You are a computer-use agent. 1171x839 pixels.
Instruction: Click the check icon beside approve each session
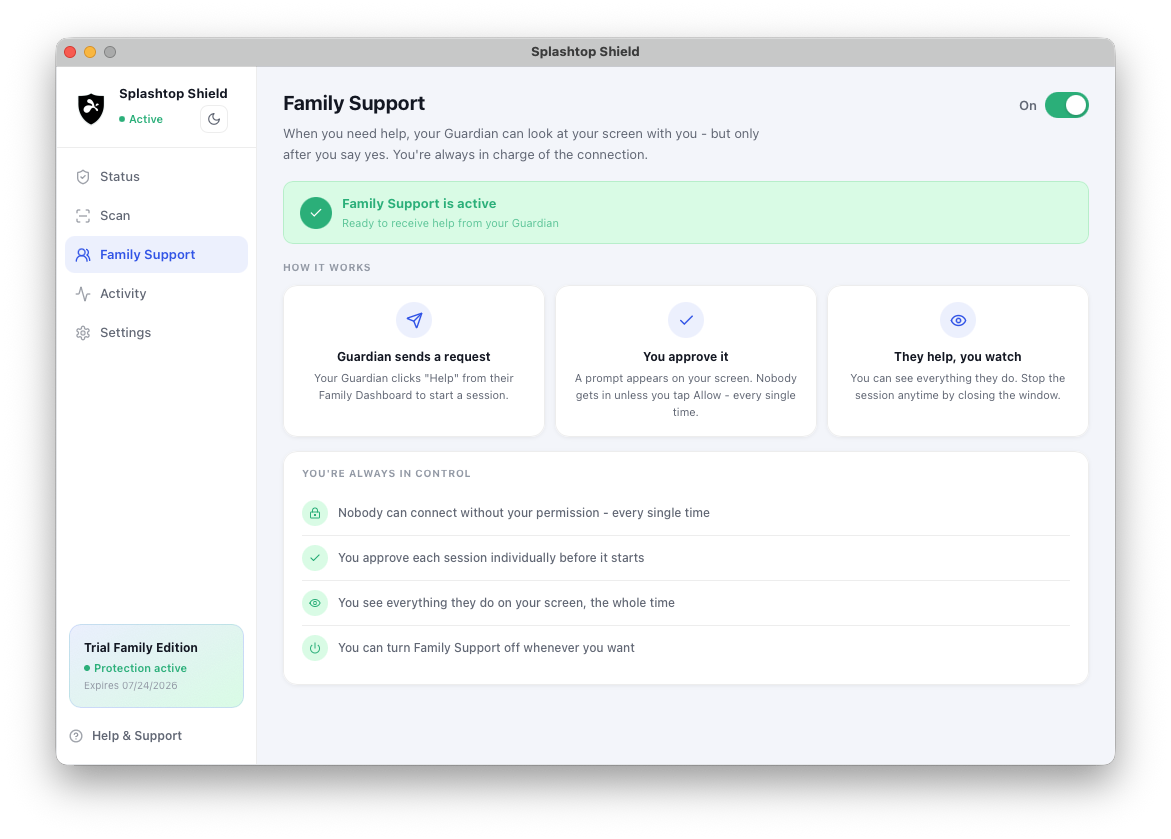(x=315, y=558)
